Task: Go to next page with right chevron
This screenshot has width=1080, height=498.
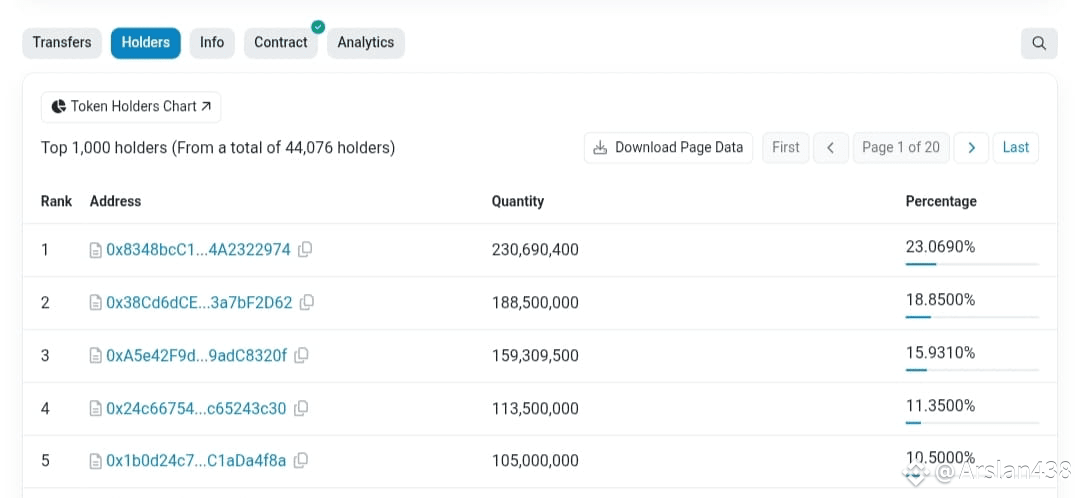Action: click(971, 147)
